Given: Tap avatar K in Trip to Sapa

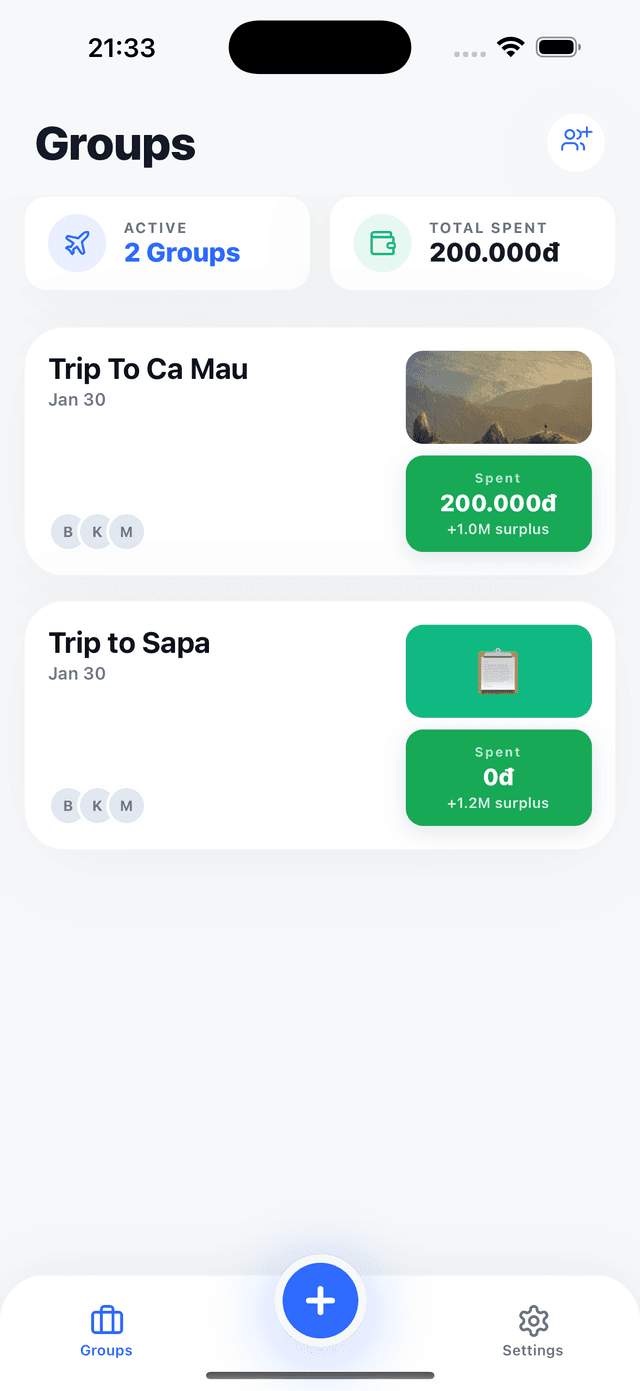Looking at the screenshot, I should [97, 805].
